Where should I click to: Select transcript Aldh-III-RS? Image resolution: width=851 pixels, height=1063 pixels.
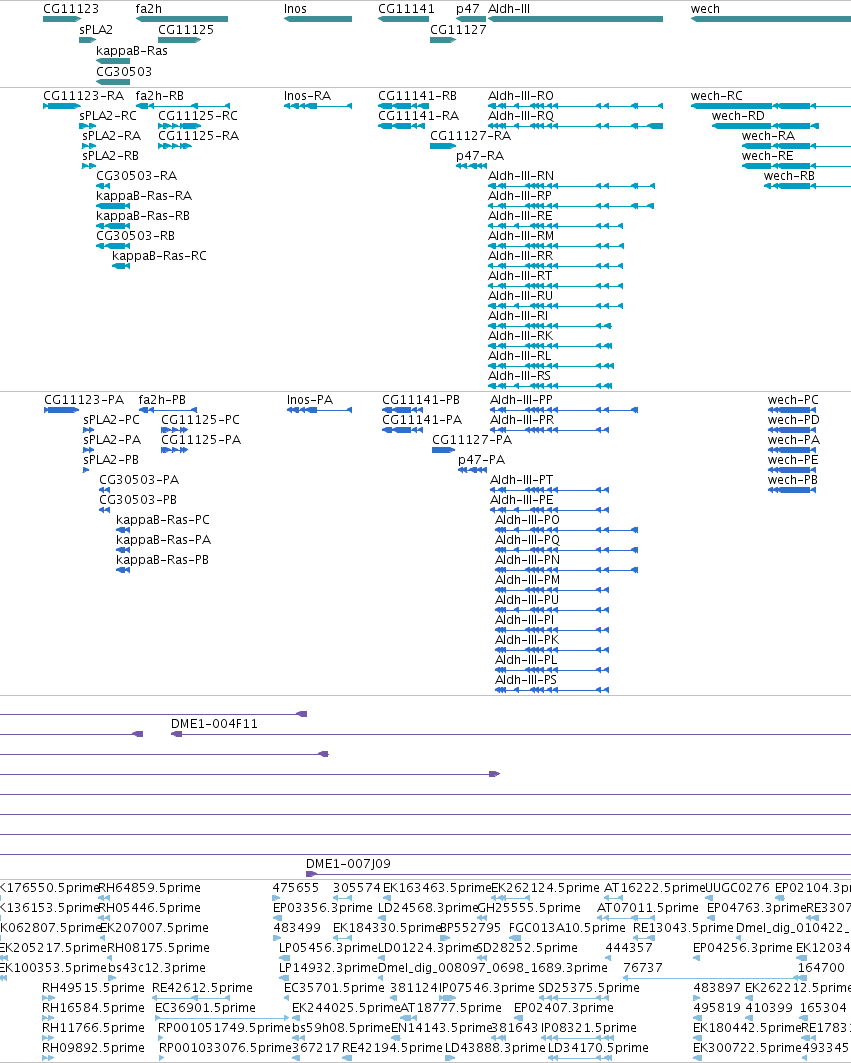click(x=519, y=376)
